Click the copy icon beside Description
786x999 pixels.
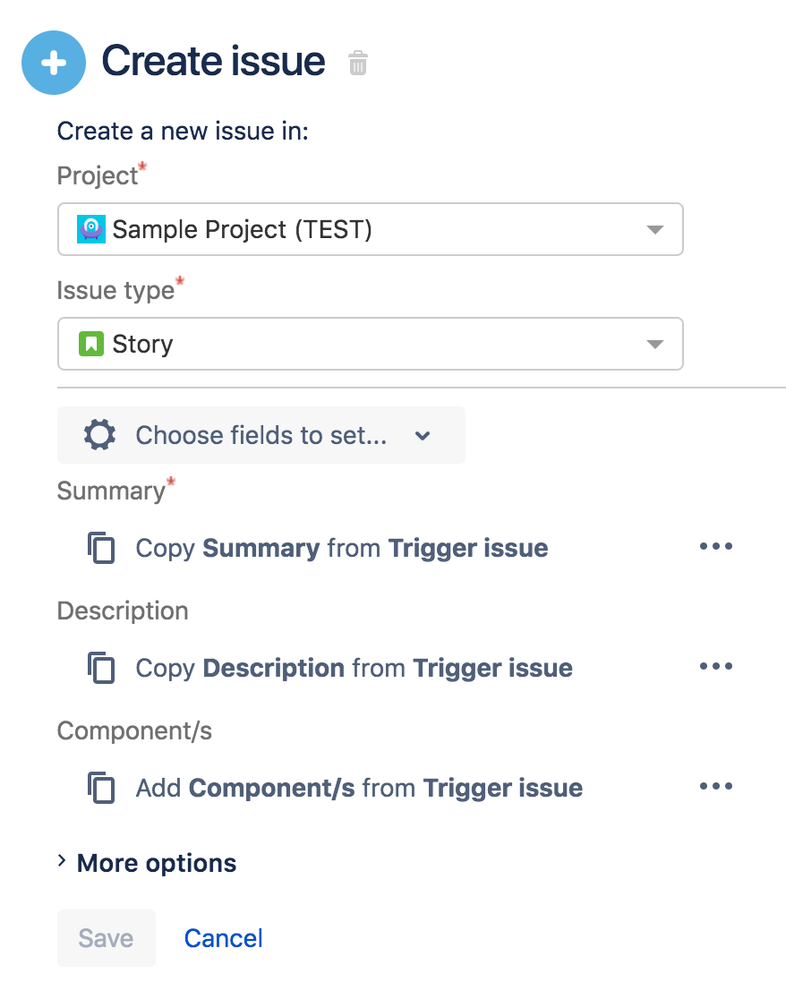[102, 668]
